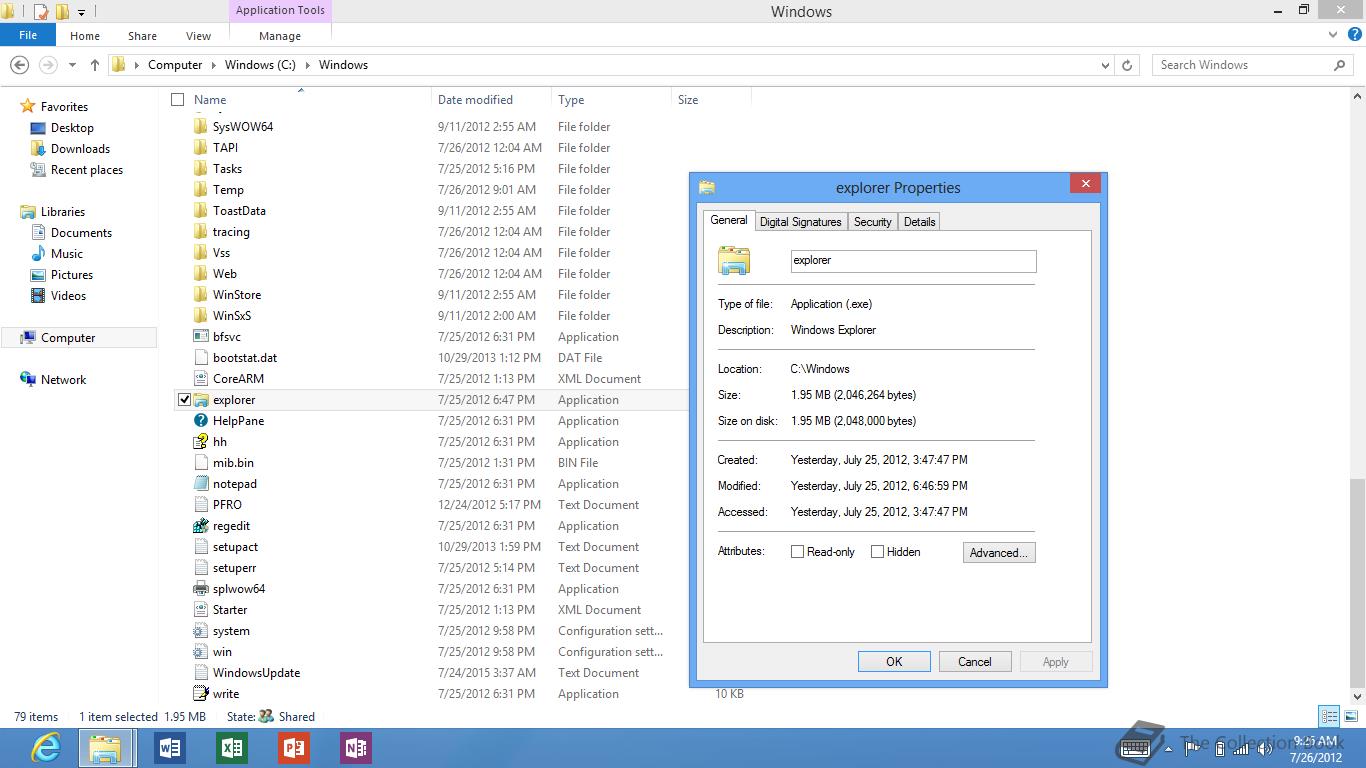Open File Explorer from the taskbar
Viewport: 1366px width, 768px height.
(x=106, y=748)
